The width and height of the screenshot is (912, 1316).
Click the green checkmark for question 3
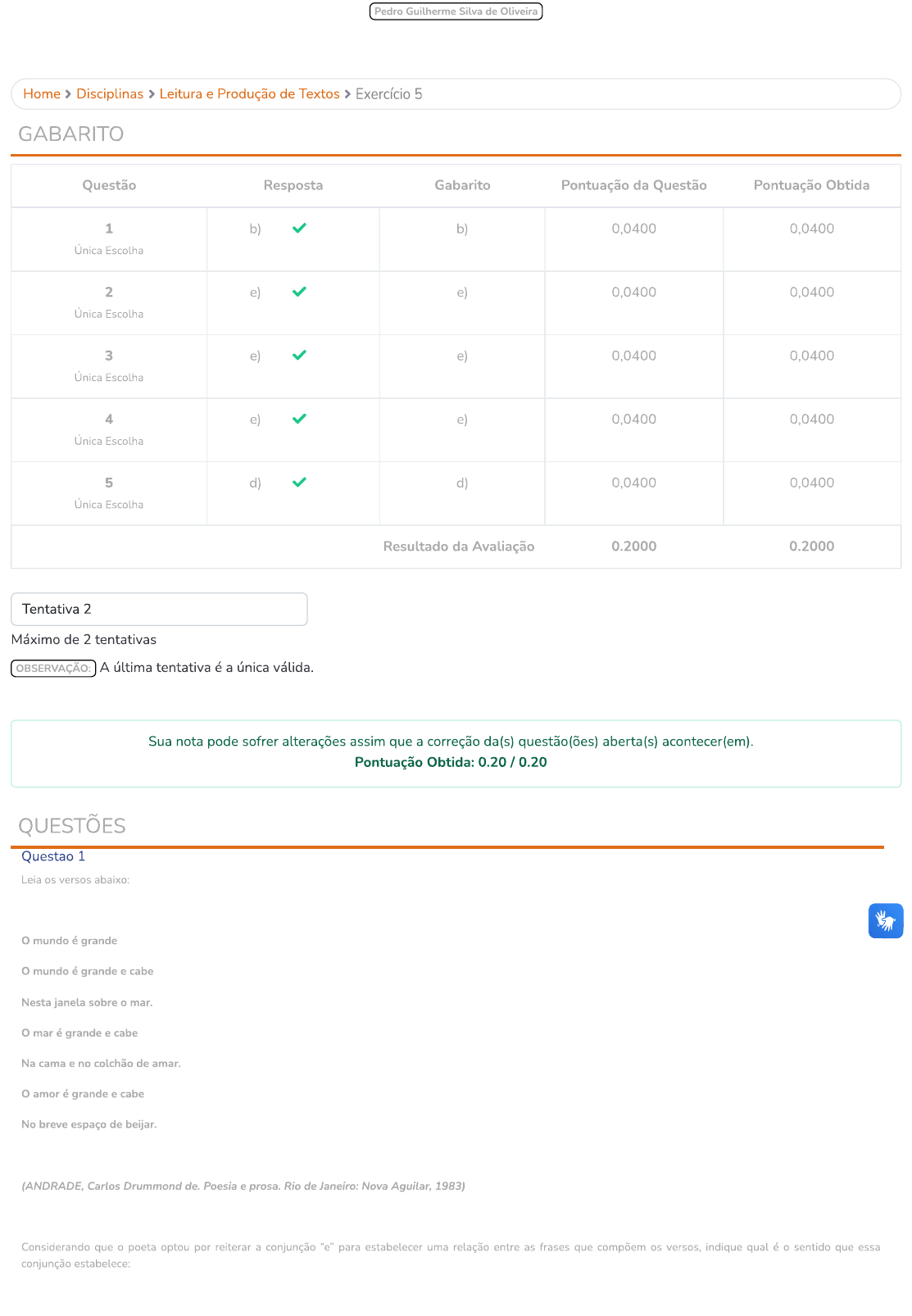click(x=299, y=356)
